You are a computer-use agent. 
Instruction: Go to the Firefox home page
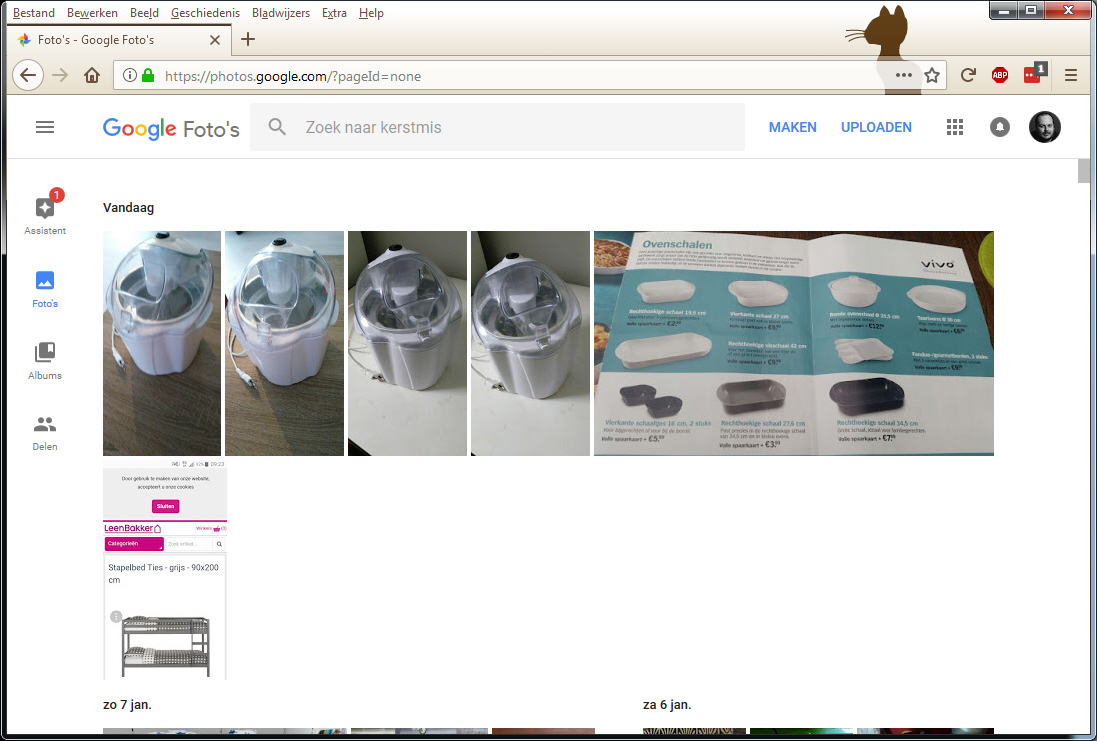point(92,76)
